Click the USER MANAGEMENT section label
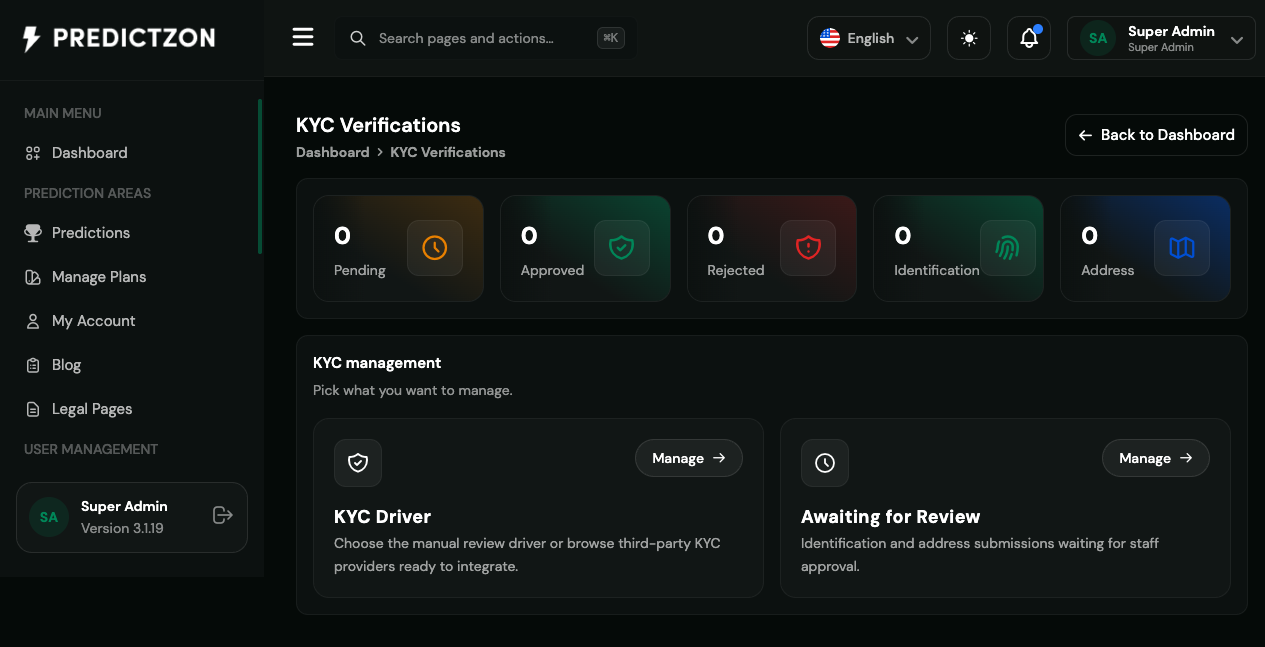 (91, 449)
